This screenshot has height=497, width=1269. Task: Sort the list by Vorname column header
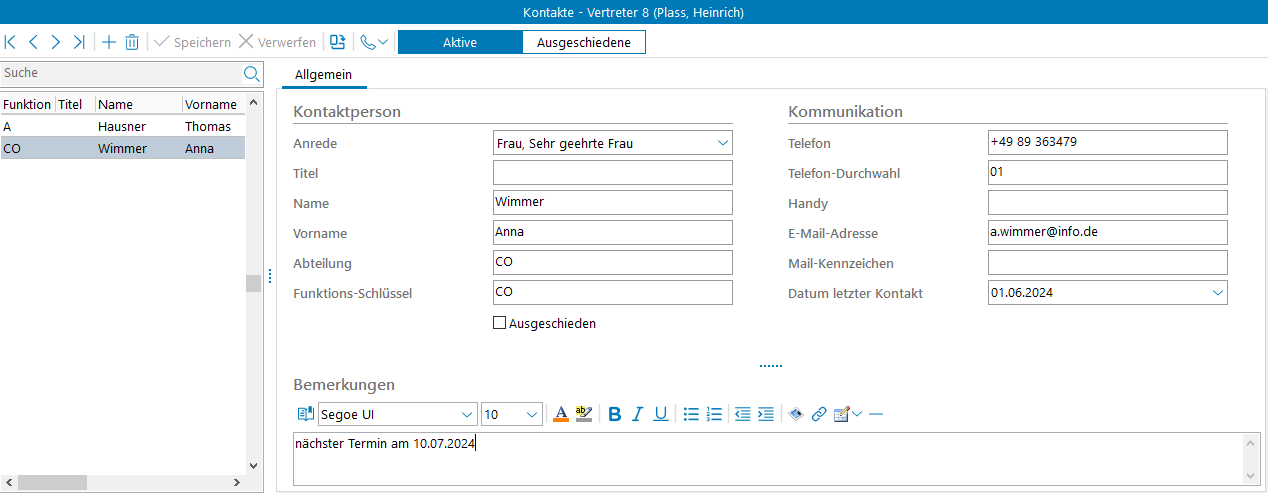pos(211,104)
